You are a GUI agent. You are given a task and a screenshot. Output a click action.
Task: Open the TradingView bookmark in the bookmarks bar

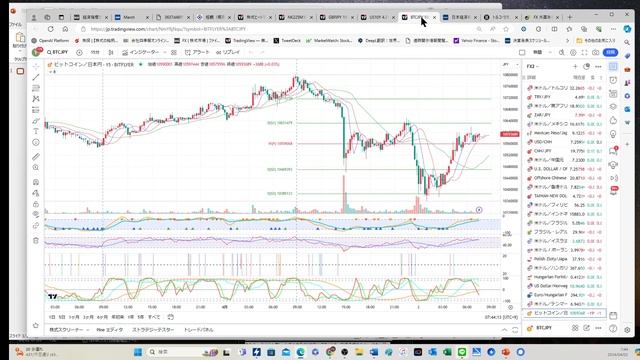click(x=247, y=41)
